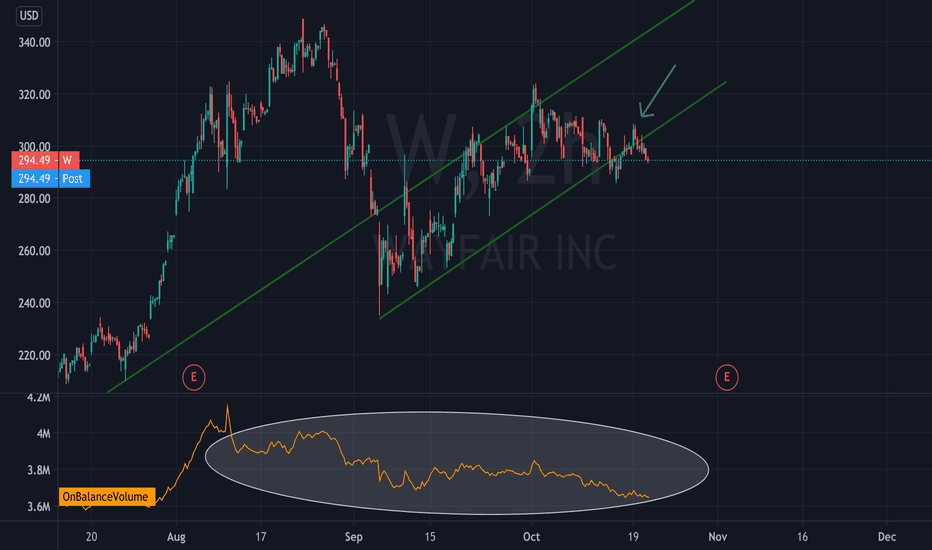The width and height of the screenshot is (932, 550).
Task: Click the 280.00 price axis label
Action: click(x=34, y=199)
